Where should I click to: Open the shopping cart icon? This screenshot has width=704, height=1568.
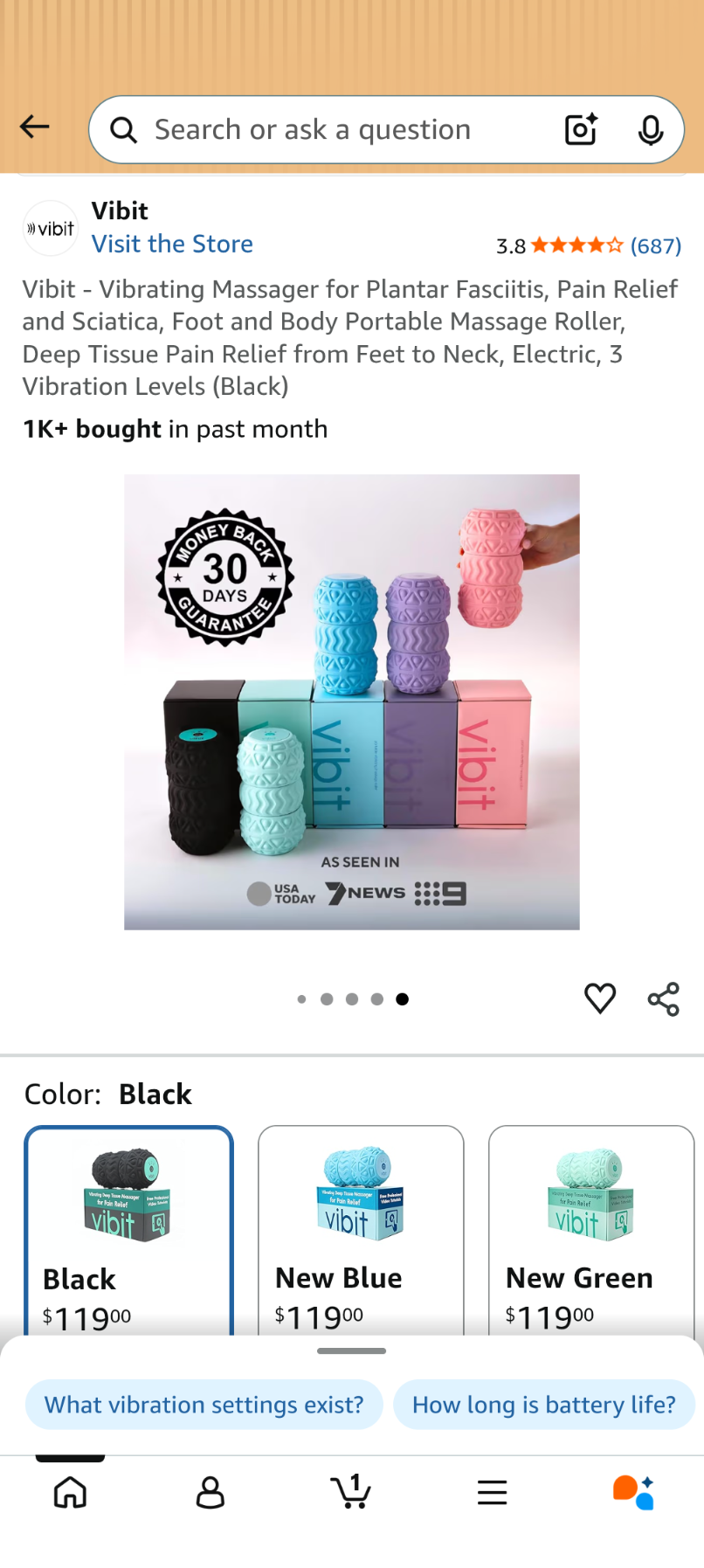point(351,1491)
